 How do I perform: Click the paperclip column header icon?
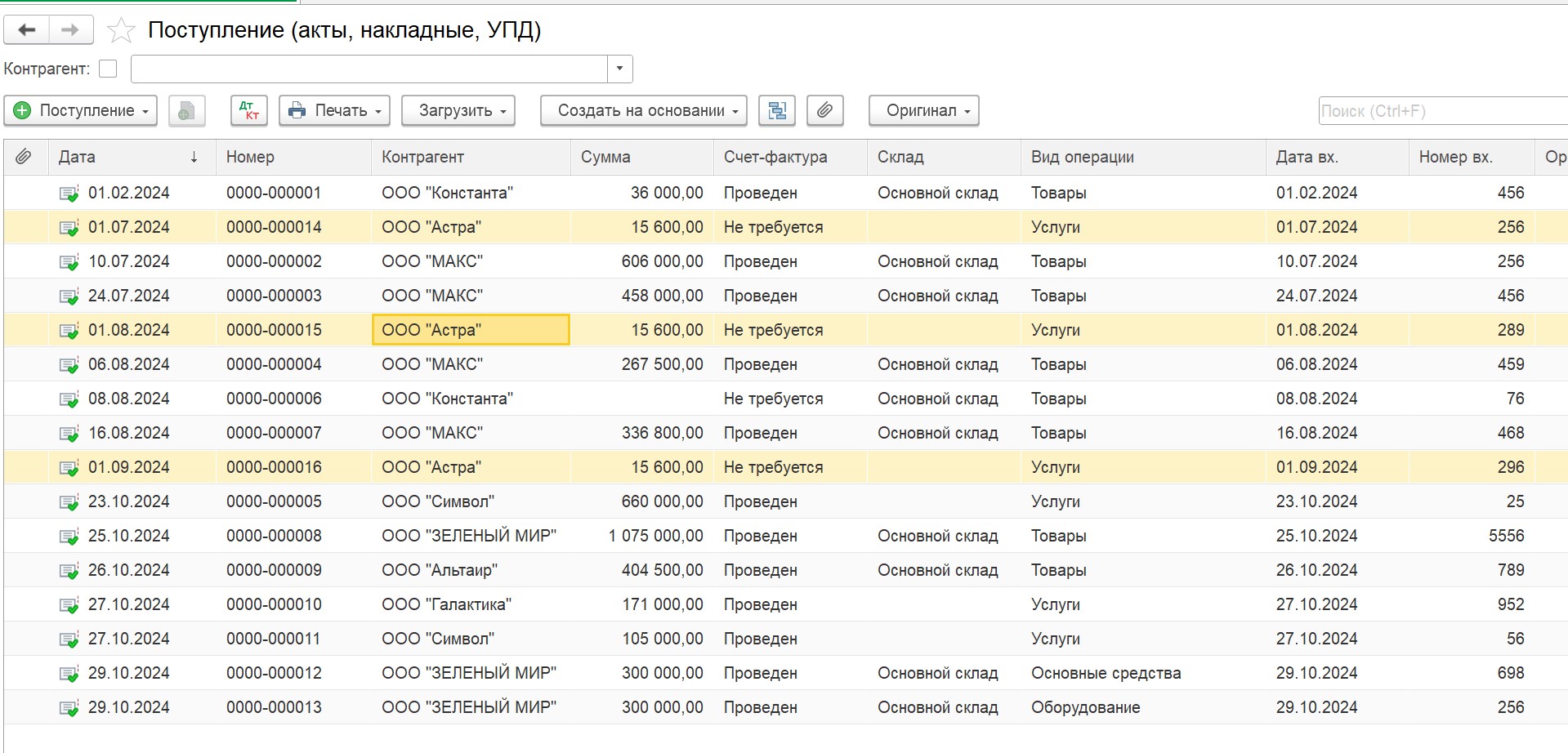(x=24, y=157)
